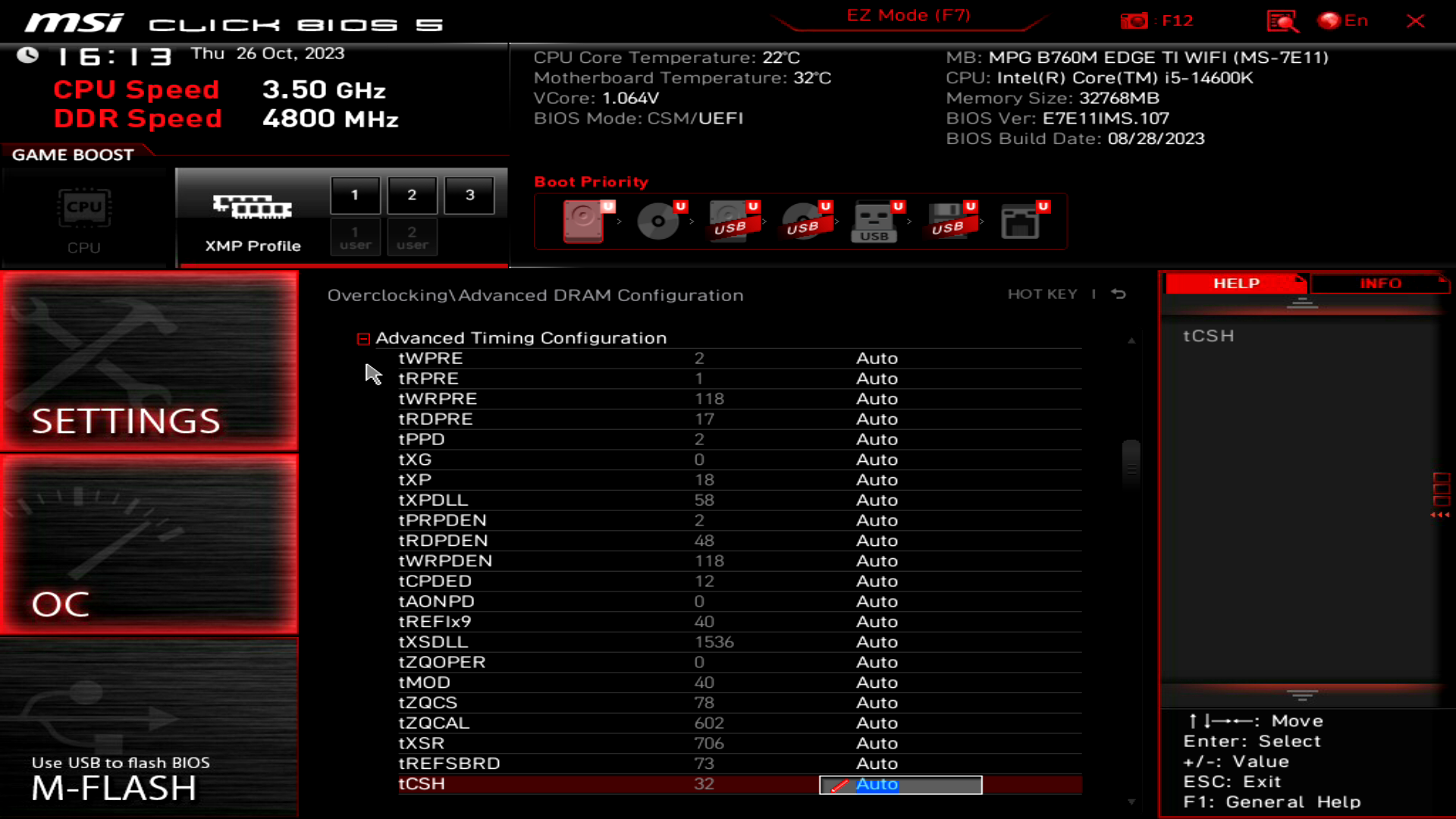Image resolution: width=1456 pixels, height=819 pixels.
Task: Open the tCSH Auto value field
Action: click(900, 785)
